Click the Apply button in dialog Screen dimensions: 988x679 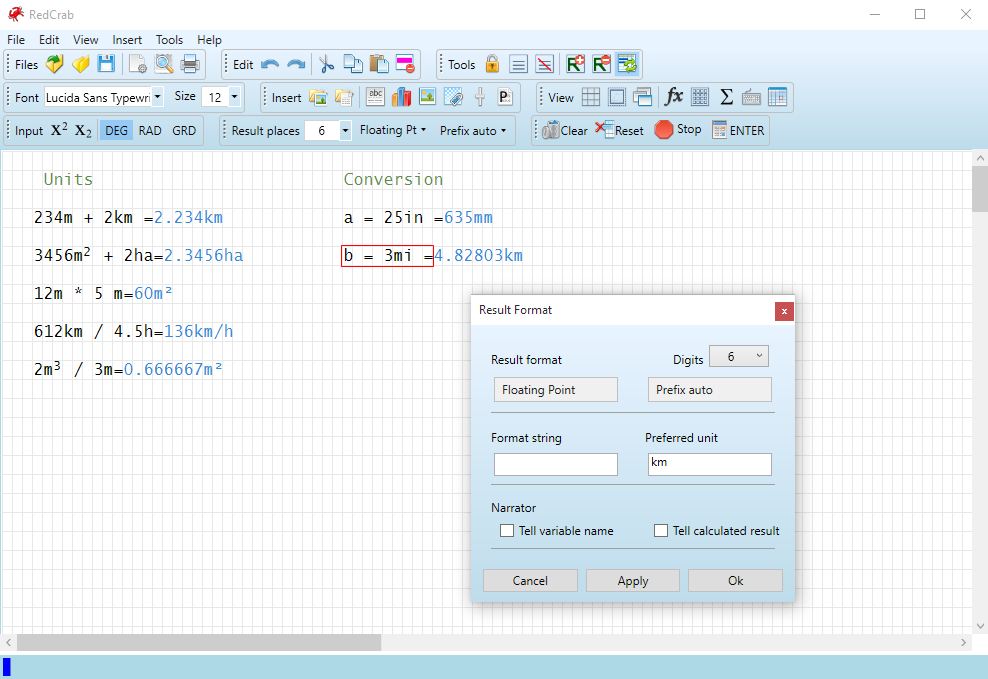[x=633, y=581]
